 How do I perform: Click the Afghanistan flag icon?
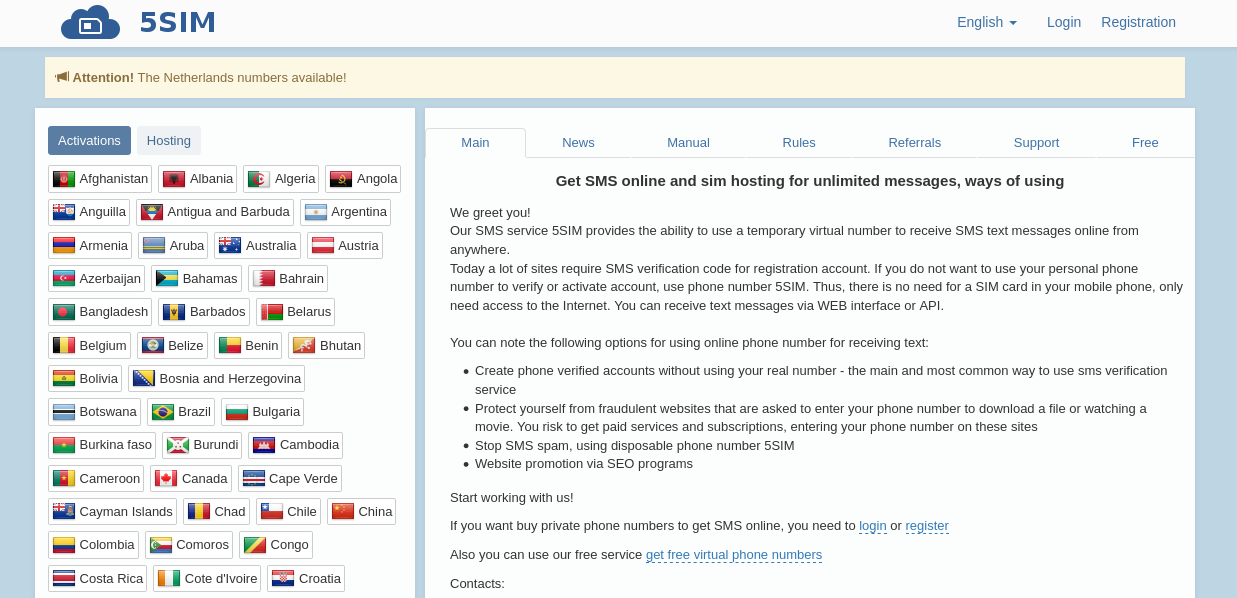point(64,179)
